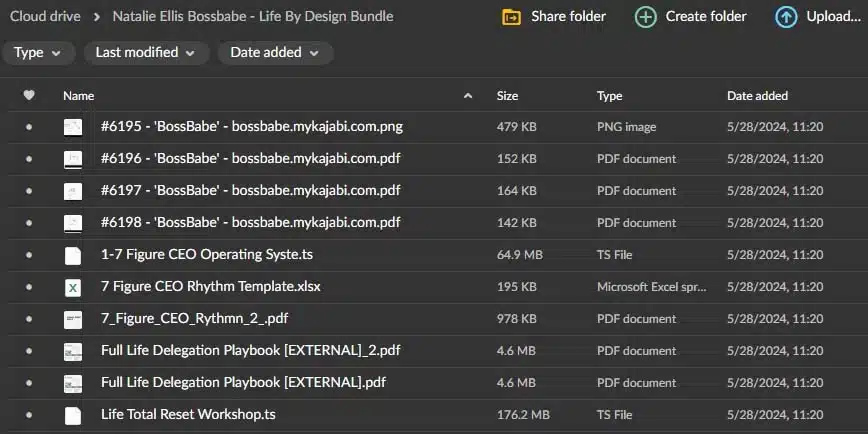This screenshot has height=434, width=868.
Task: Click the file icon of 1-7 Figure CEO Operating Syste.ts
Action: tap(73, 256)
